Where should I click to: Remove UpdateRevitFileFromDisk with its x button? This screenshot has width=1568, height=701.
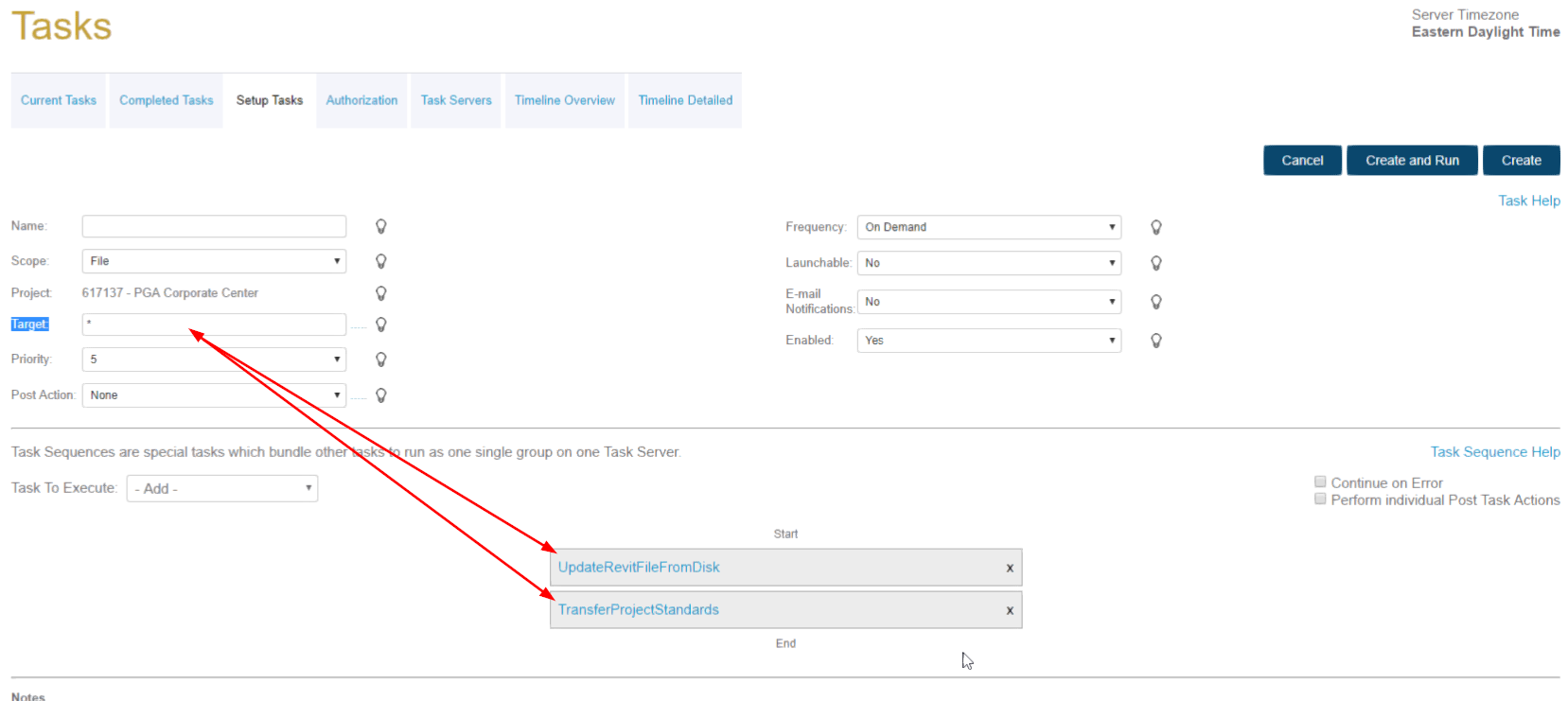click(x=1010, y=568)
